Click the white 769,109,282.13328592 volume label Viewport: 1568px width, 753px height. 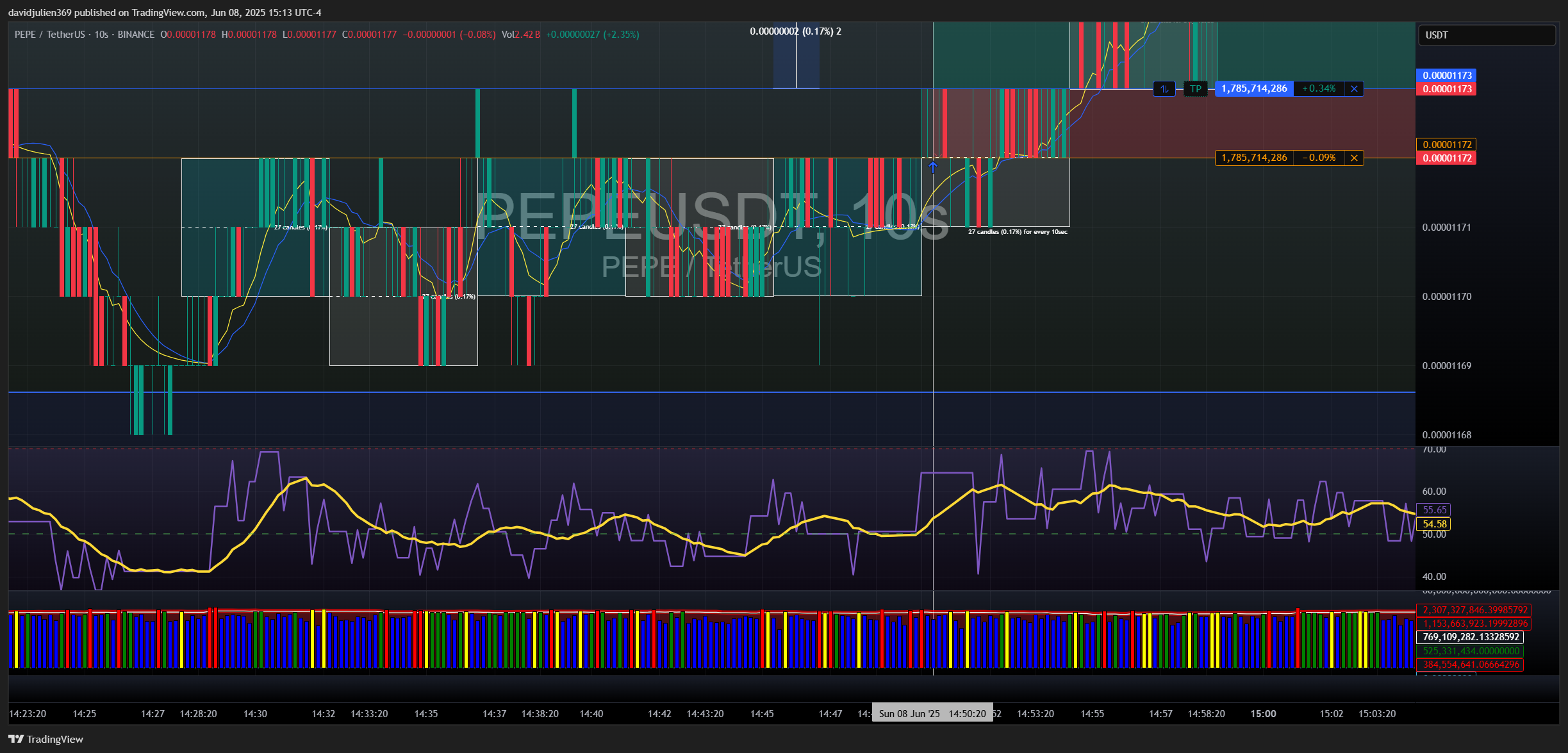1470,637
